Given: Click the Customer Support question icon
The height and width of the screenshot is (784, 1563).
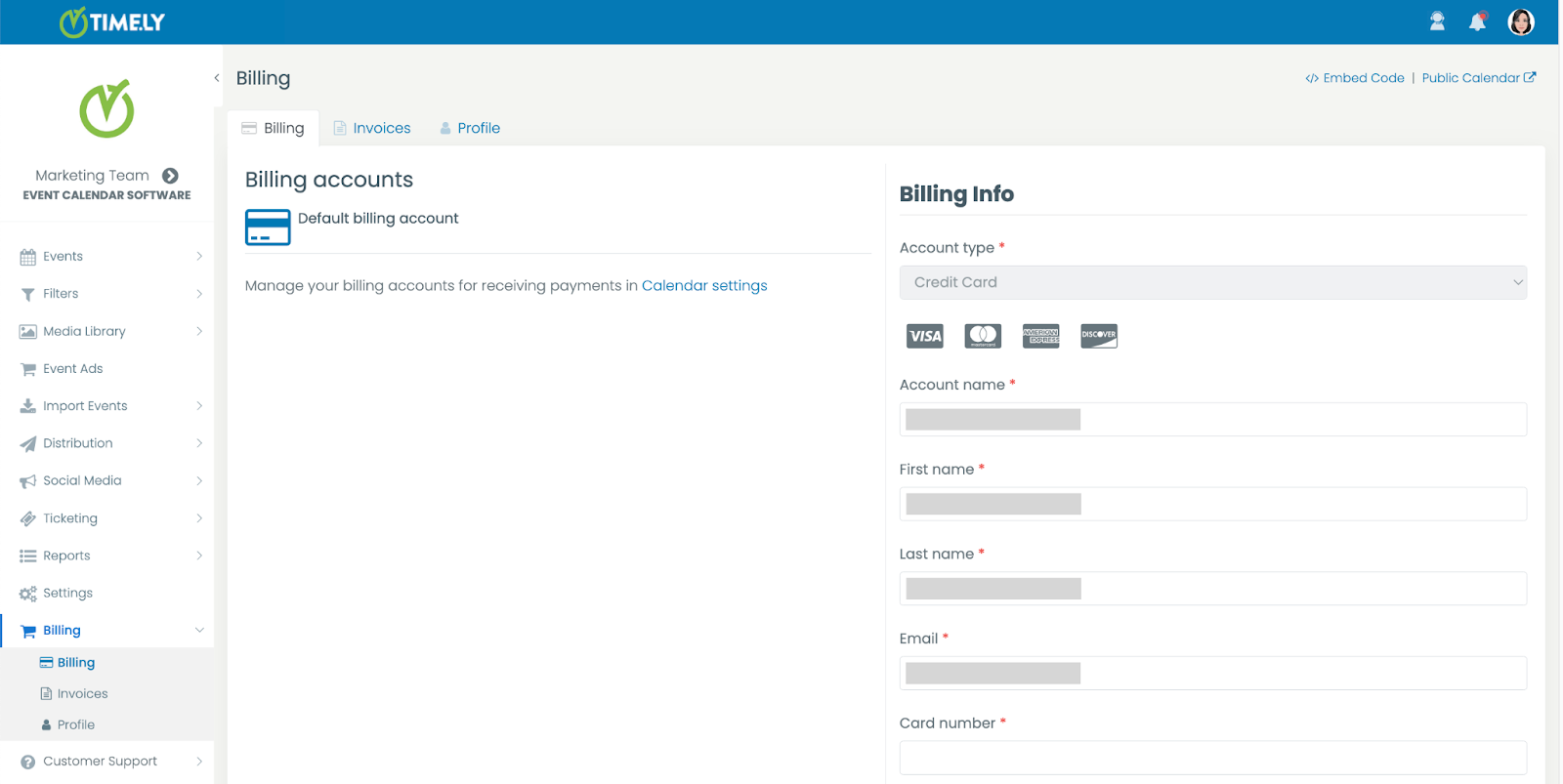Looking at the screenshot, I should point(28,762).
